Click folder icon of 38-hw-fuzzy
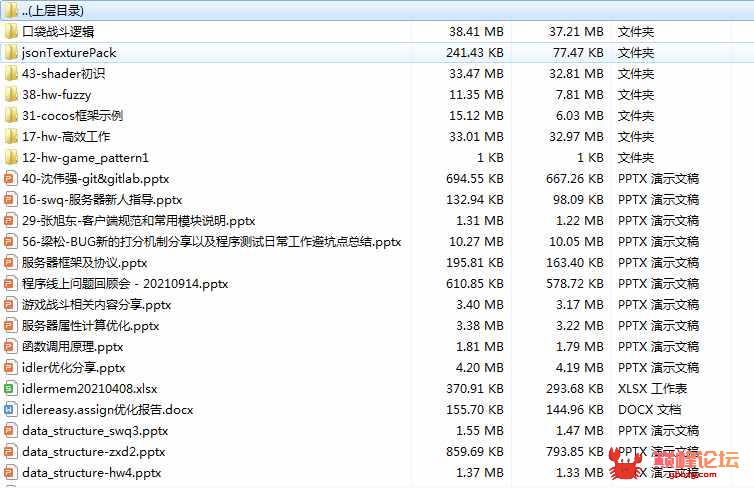754x488 pixels. point(11,95)
